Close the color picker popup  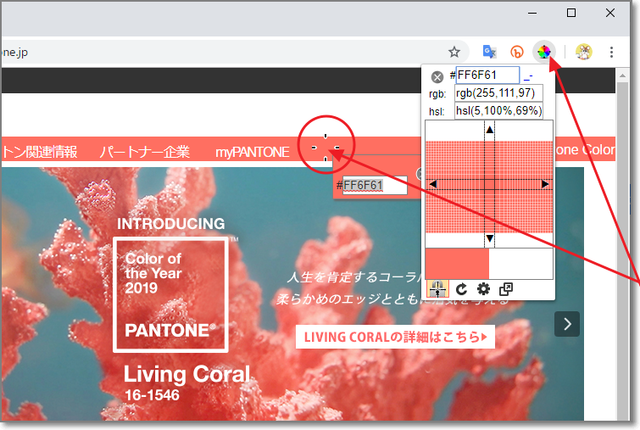(x=437, y=77)
